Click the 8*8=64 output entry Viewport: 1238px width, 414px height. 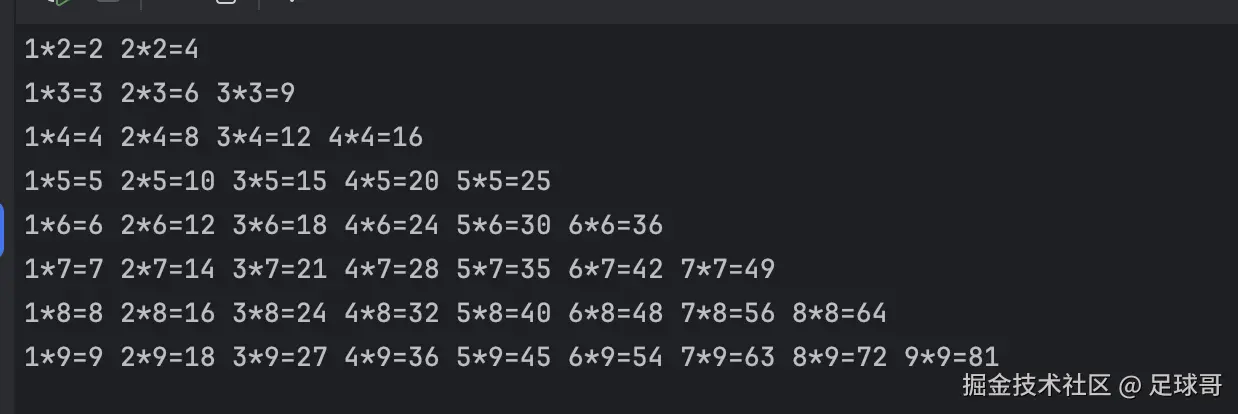[839, 313]
